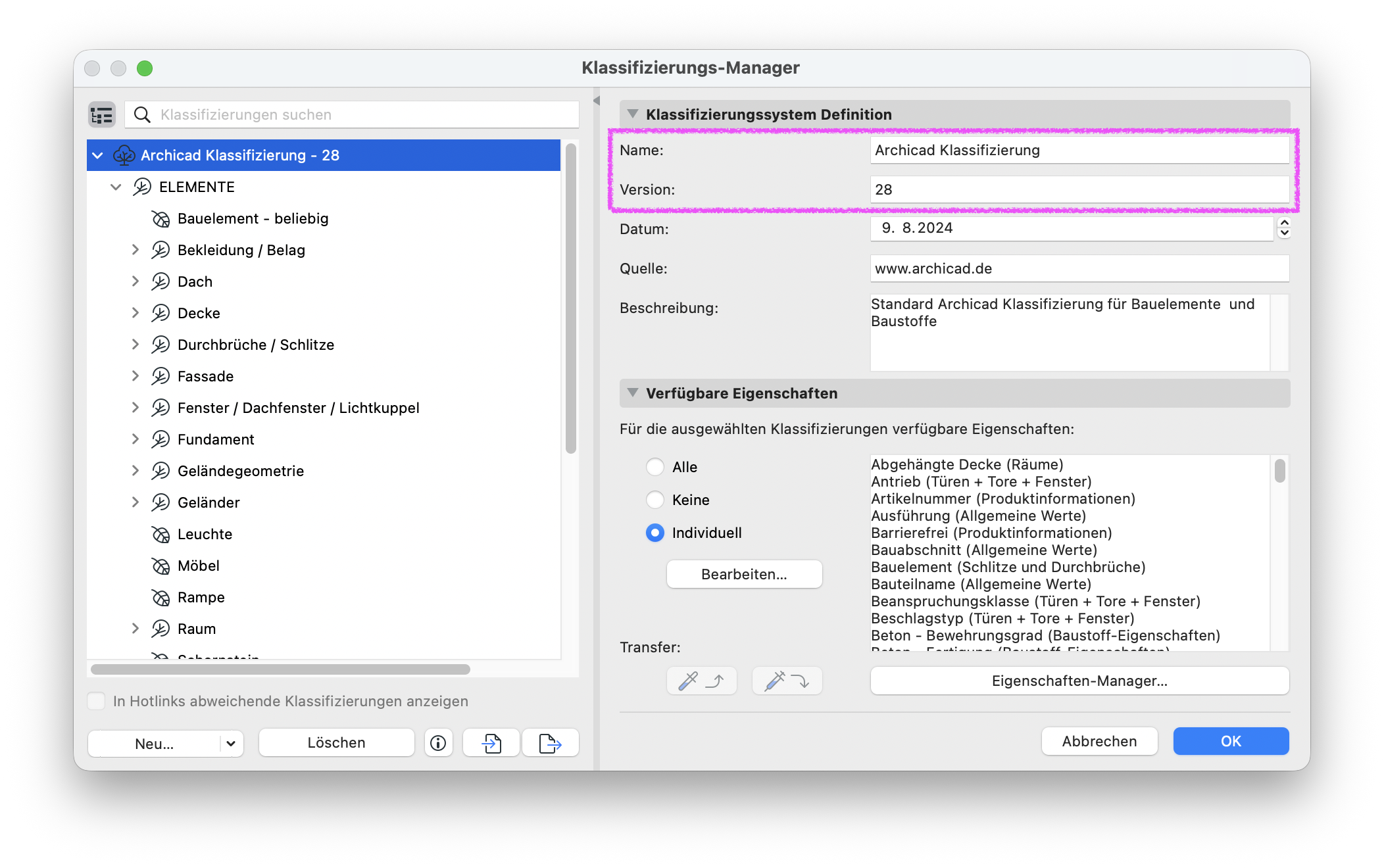Click the Geländer classification icon
The image size is (1384, 868).
[161, 502]
